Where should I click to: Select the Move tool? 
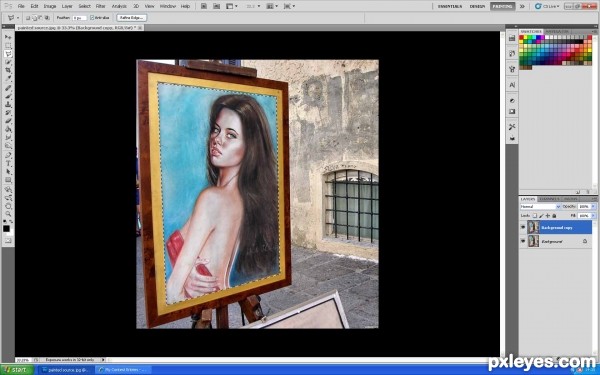8,37
